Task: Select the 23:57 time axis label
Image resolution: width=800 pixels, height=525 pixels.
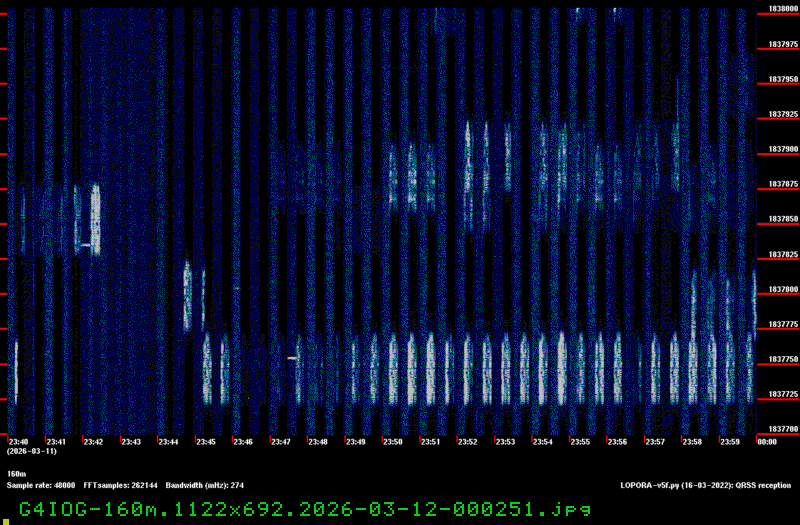Action: [655, 442]
